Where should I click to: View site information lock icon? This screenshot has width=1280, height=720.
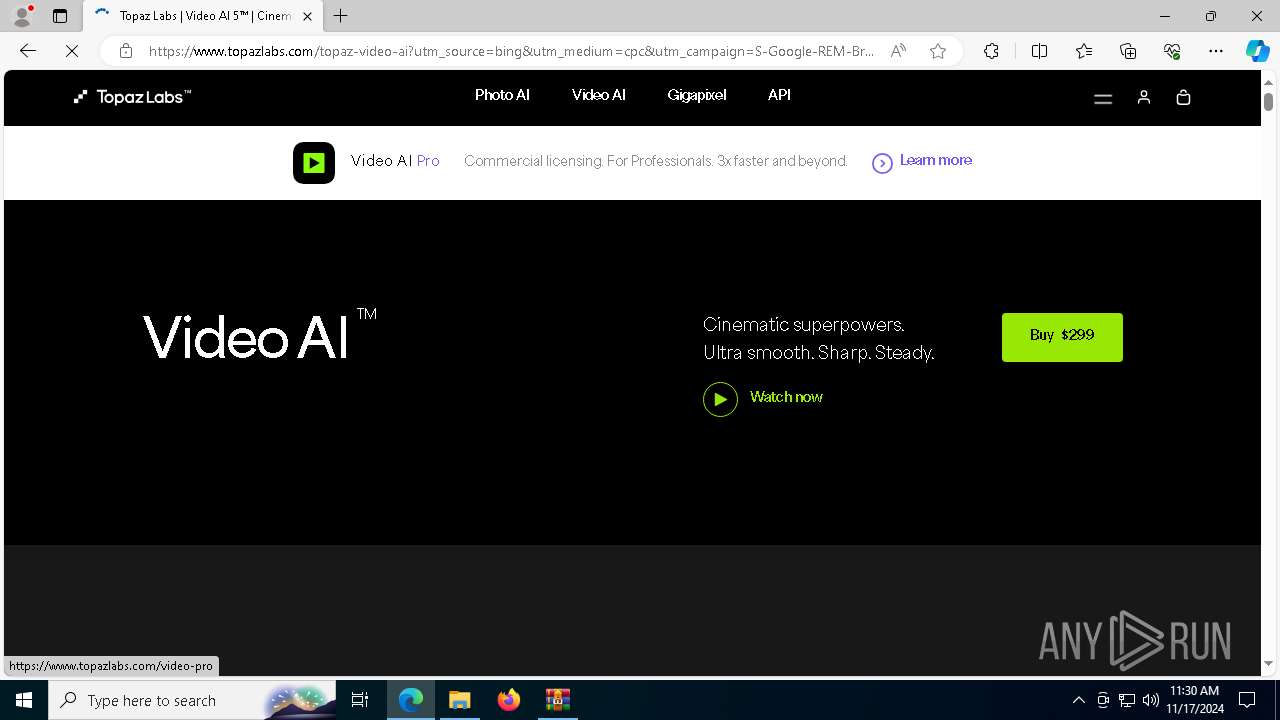click(x=125, y=51)
